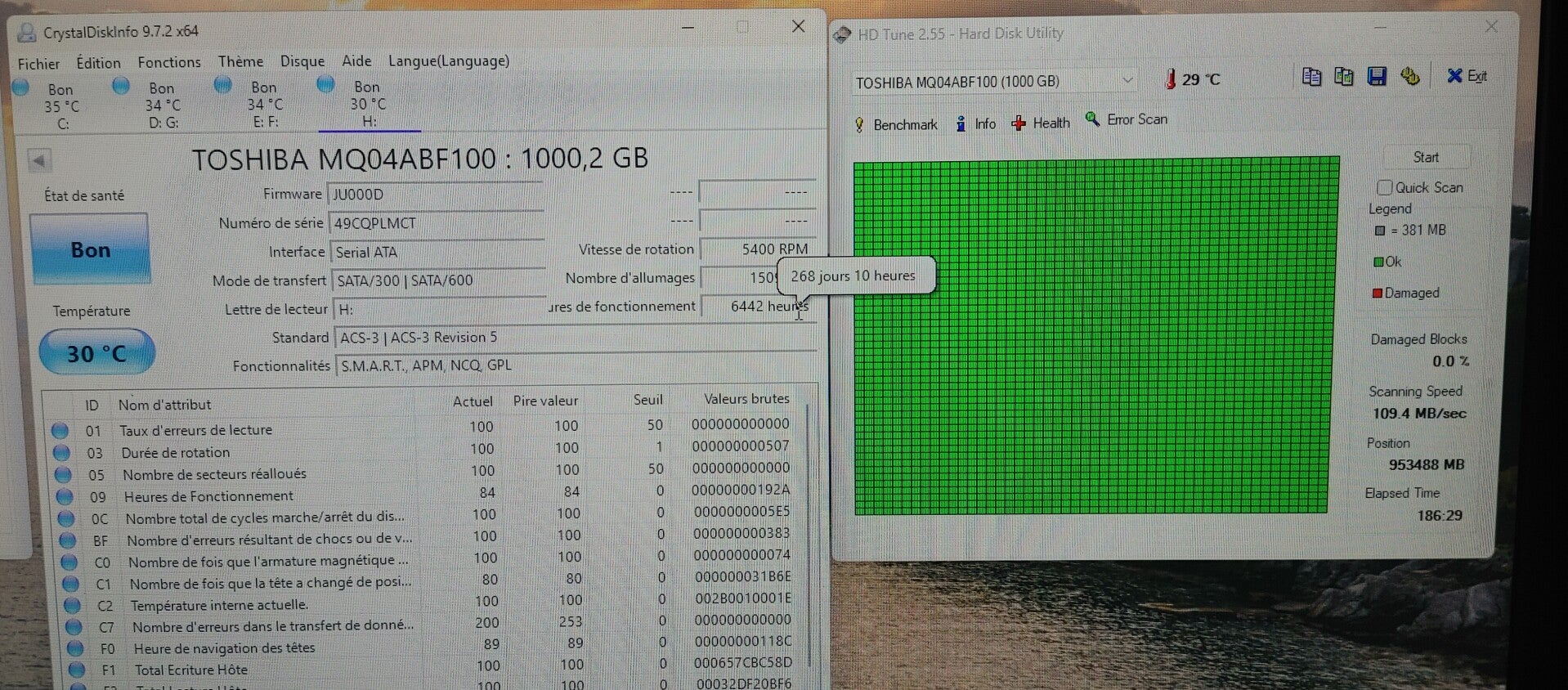
Task: Switch to the Error Scan tab
Action: click(1127, 119)
